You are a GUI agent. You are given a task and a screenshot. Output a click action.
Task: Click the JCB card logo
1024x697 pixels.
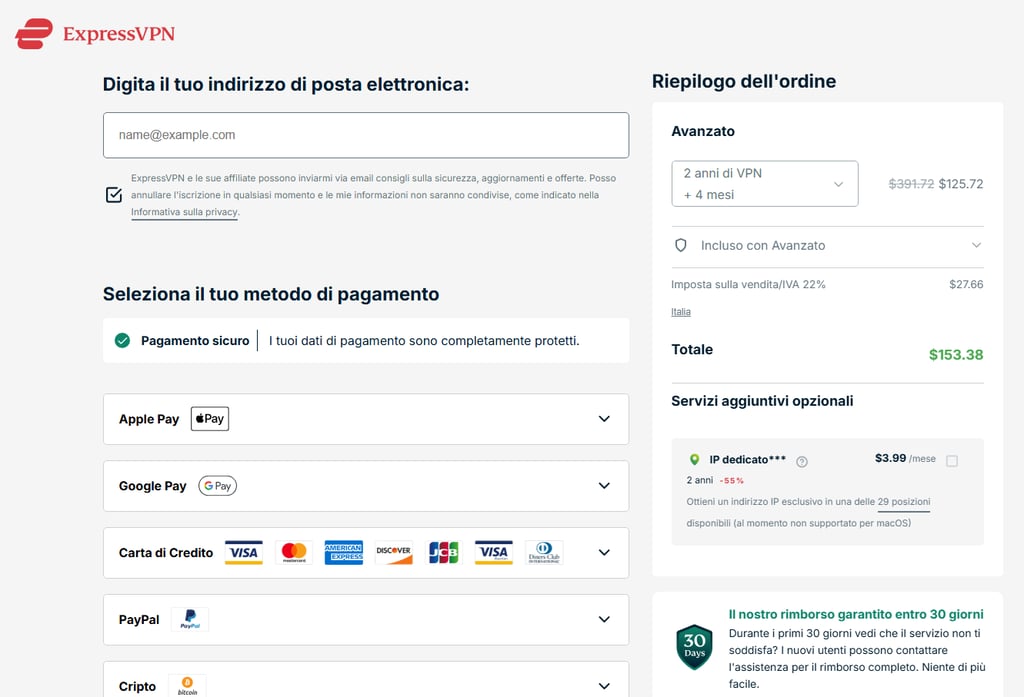pos(443,553)
